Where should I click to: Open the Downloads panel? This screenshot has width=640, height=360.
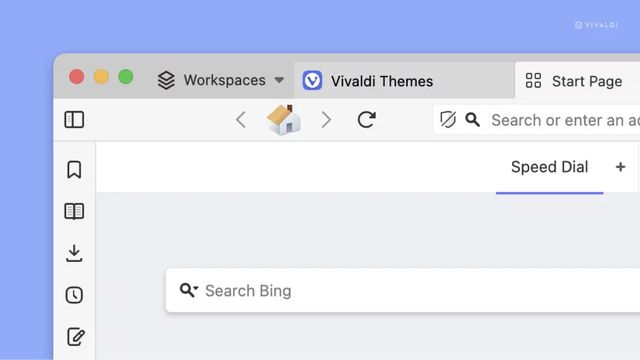click(x=74, y=253)
